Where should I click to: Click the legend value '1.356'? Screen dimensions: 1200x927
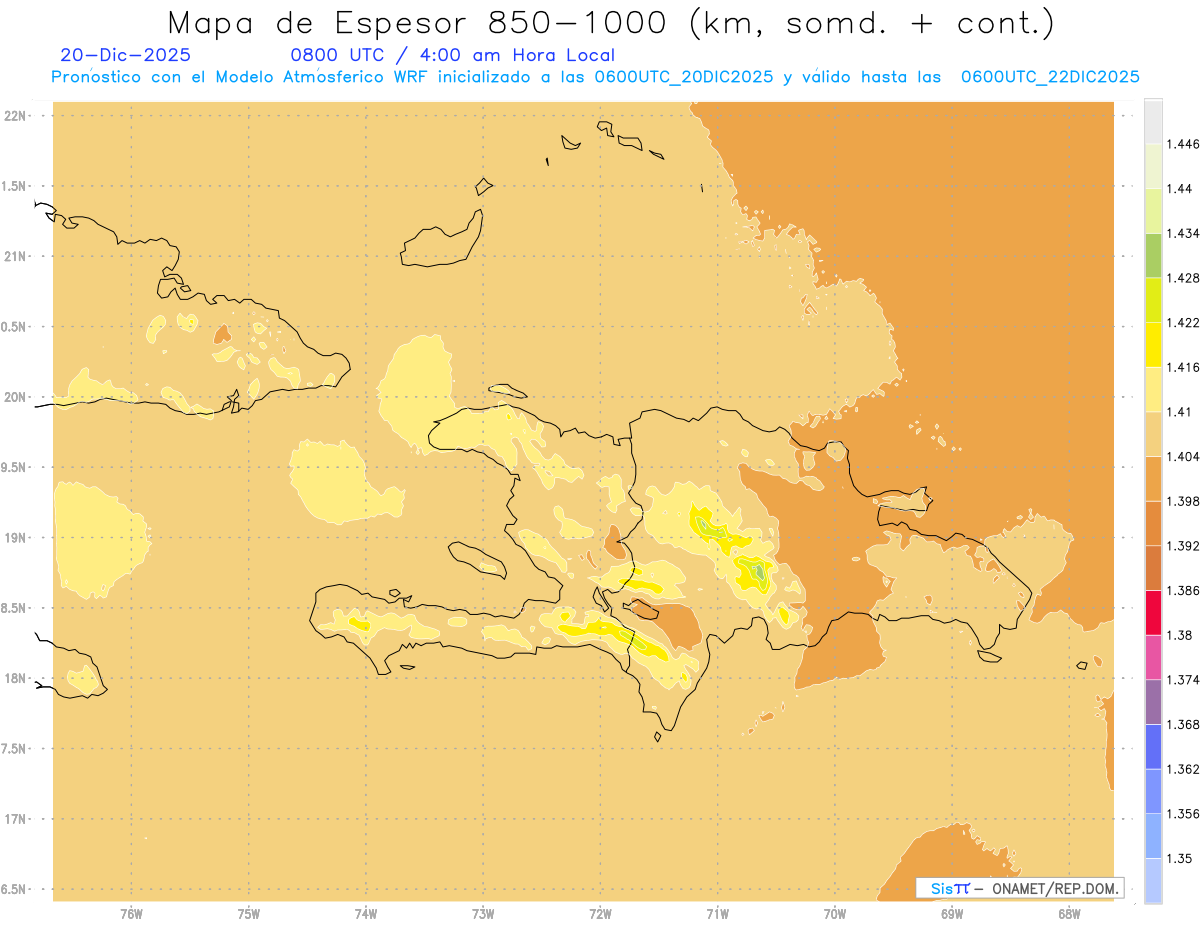pyautogui.click(x=1183, y=814)
